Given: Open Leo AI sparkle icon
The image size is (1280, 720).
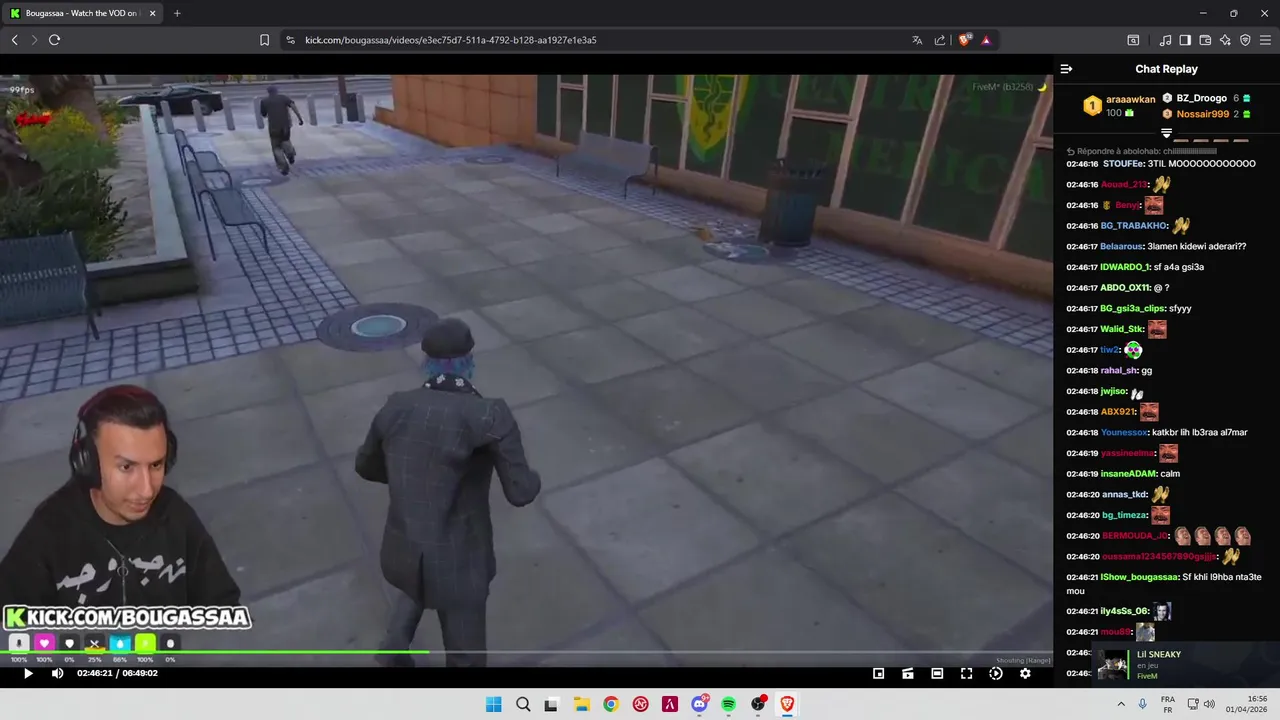Looking at the screenshot, I should (x=1225, y=40).
